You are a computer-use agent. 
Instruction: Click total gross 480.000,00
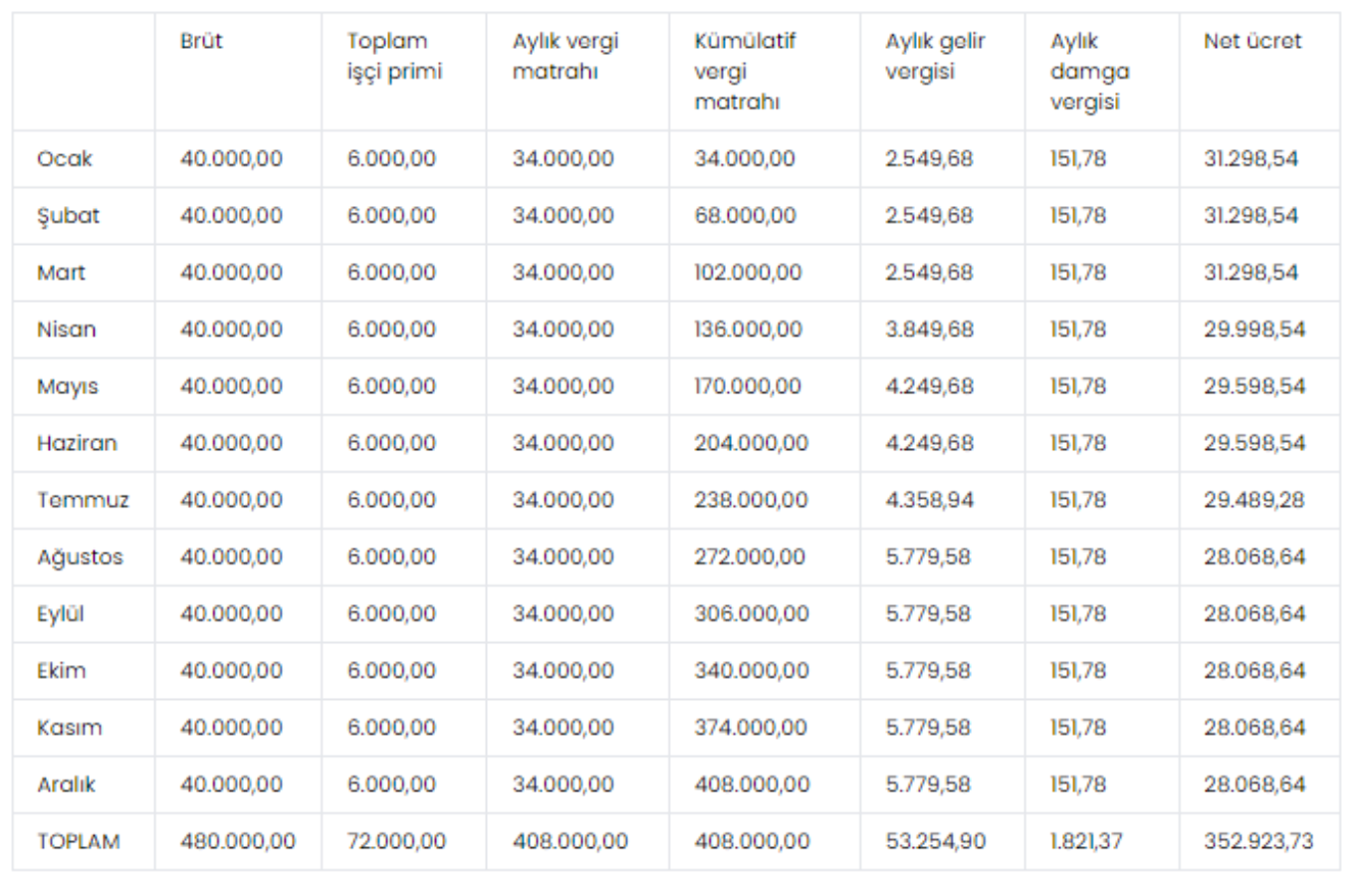(x=238, y=841)
